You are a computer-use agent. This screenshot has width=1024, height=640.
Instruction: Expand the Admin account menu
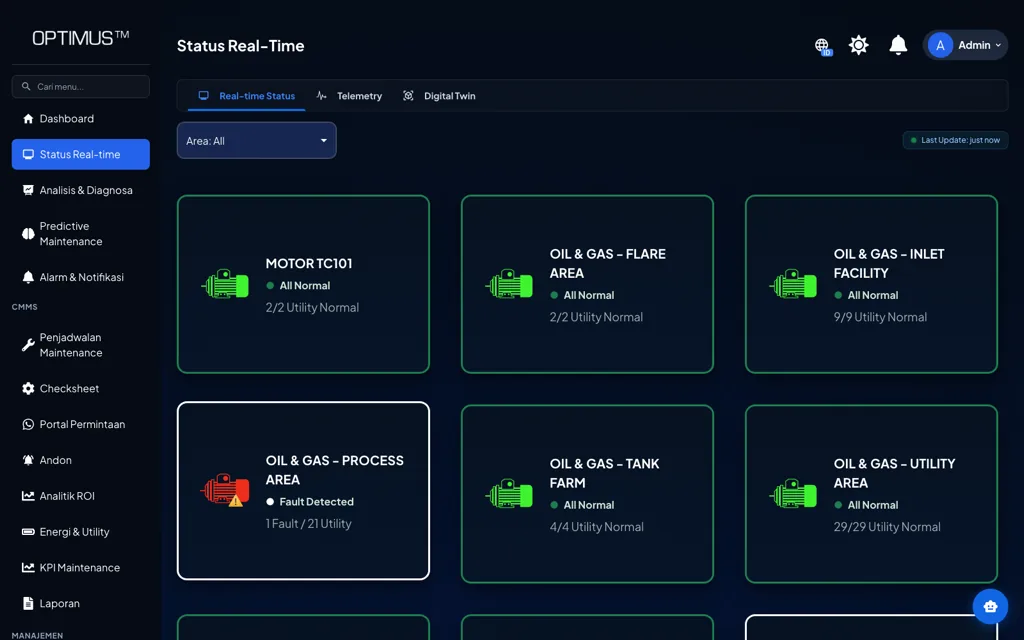[965, 46]
